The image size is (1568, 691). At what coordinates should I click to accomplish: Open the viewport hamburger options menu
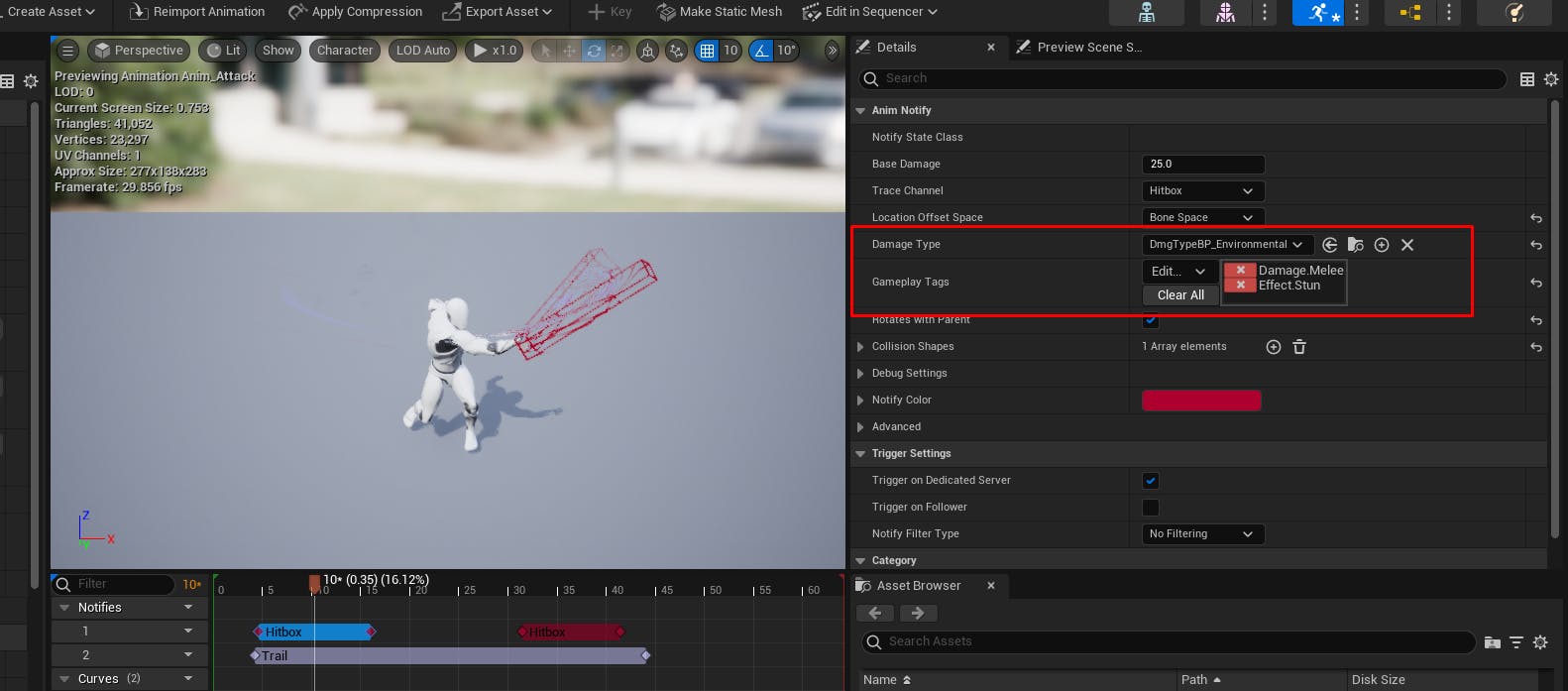coord(67,51)
